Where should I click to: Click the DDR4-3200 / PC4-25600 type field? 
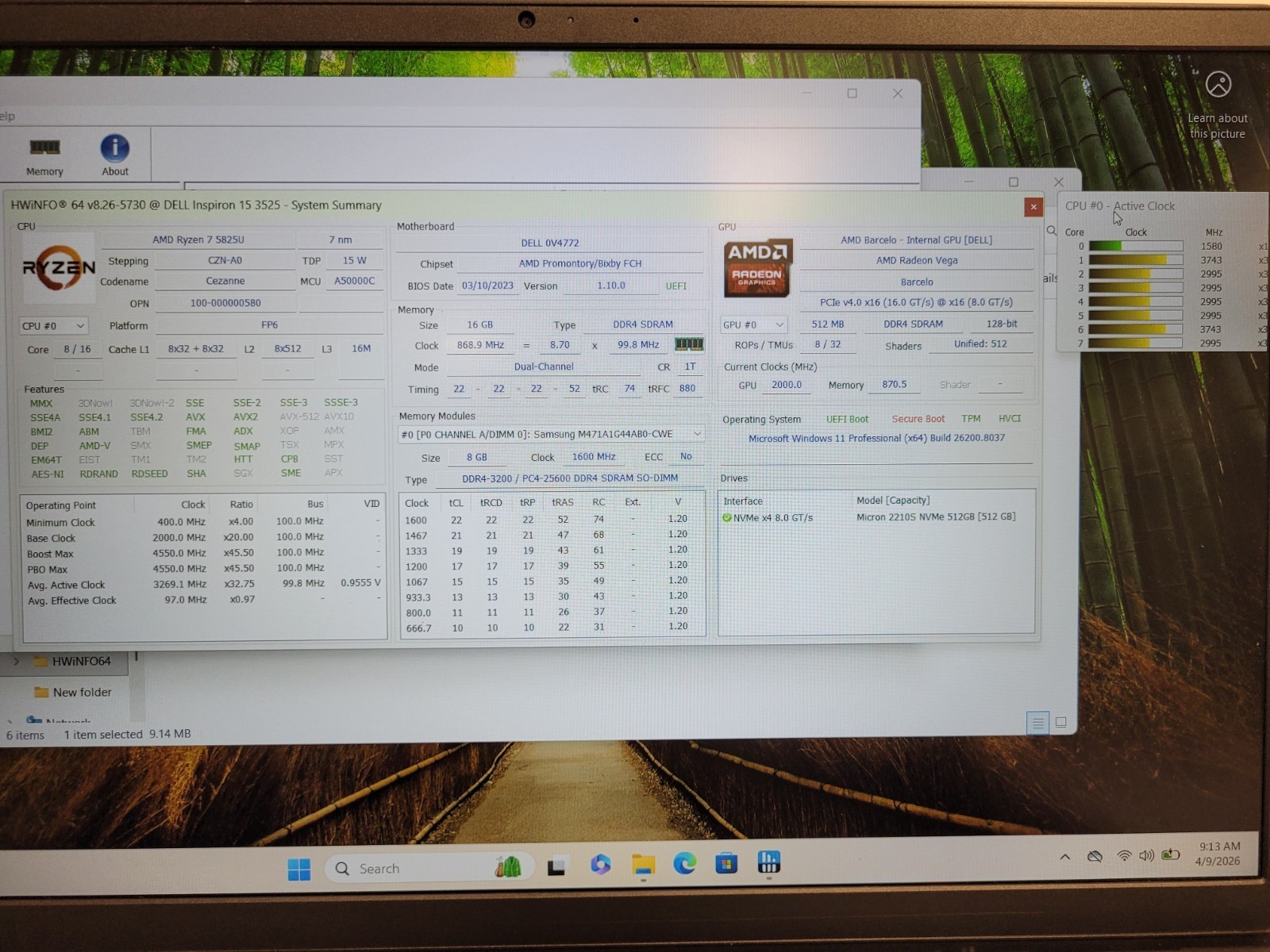pos(570,478)
